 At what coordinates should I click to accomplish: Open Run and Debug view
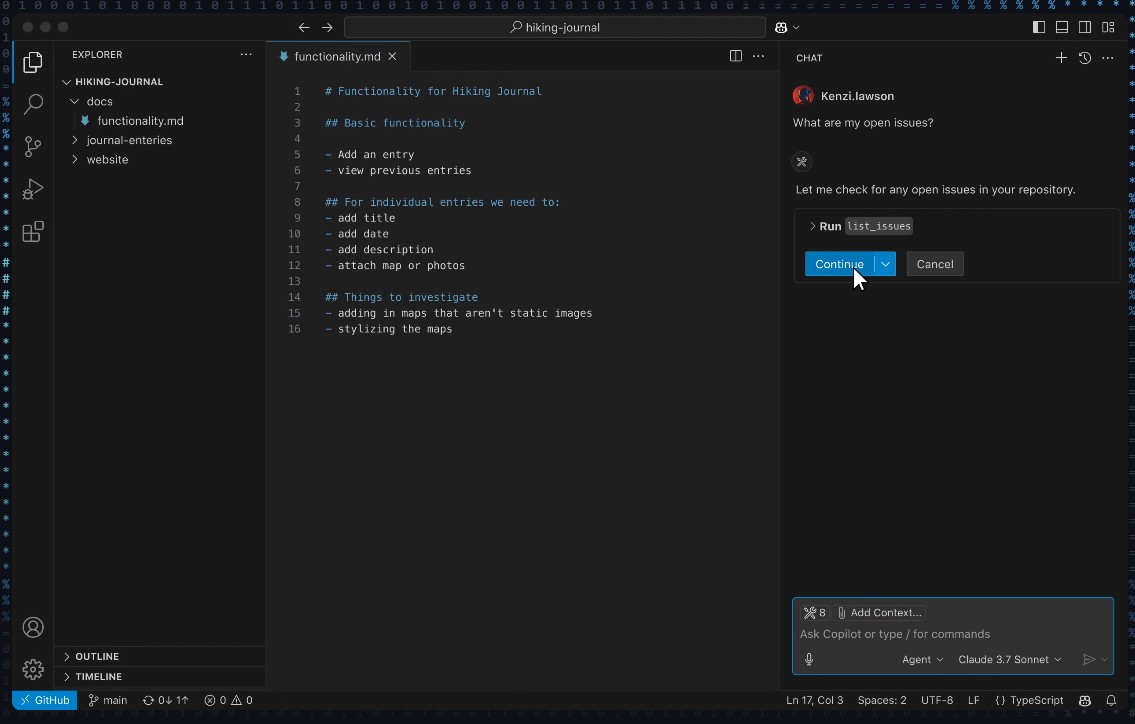pyautogui.click(x=33, y=189)
